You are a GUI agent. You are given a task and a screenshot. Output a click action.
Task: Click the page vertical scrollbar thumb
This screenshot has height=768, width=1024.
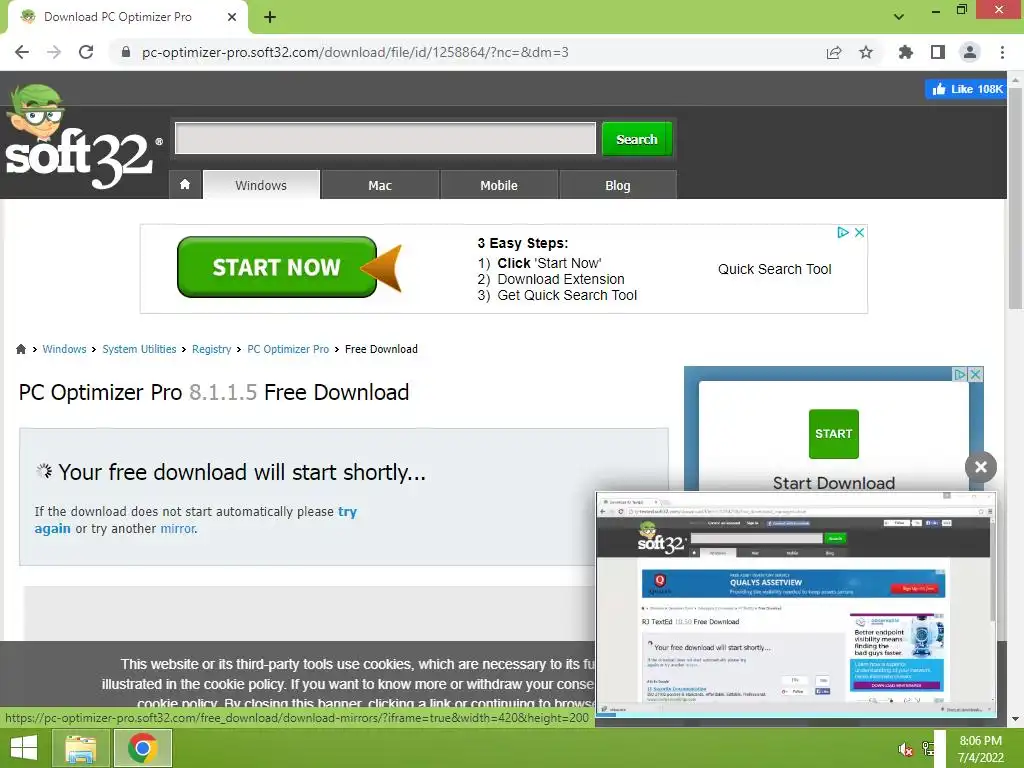click(x=1015, y=196)
